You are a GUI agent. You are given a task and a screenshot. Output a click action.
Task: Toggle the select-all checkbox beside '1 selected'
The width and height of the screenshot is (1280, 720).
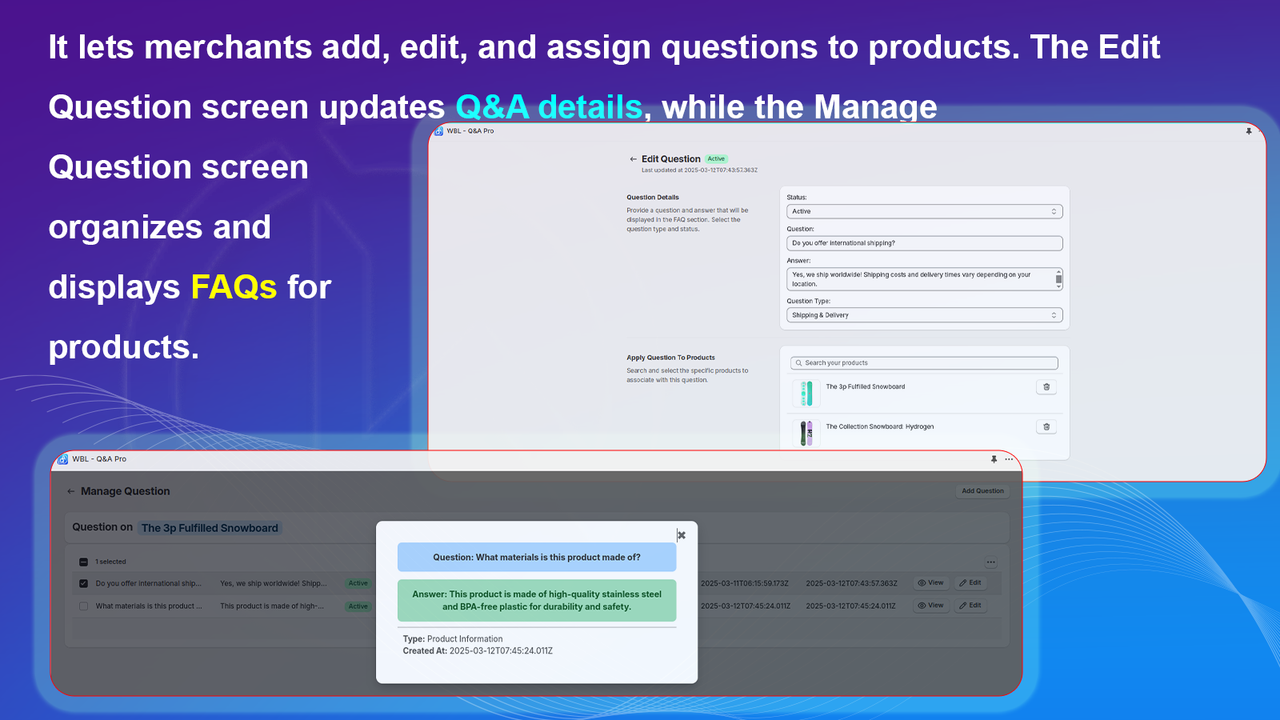pos(84,562)
